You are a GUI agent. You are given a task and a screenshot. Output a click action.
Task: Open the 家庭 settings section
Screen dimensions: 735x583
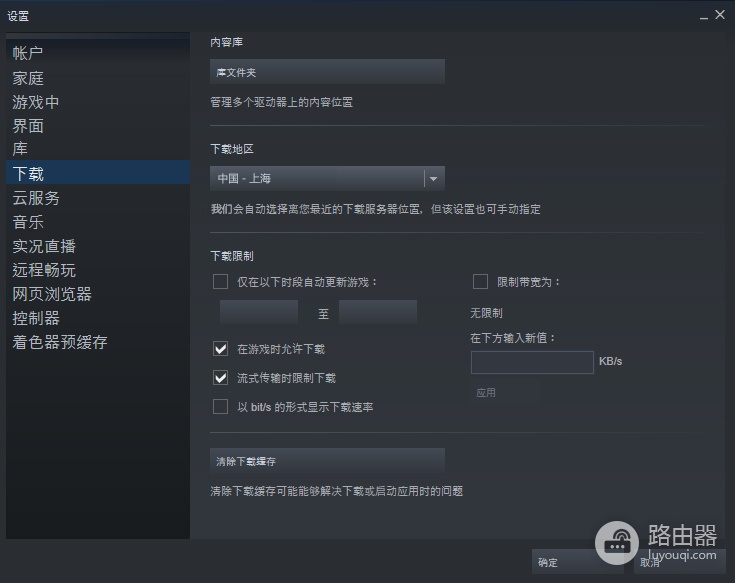(98, 78)
